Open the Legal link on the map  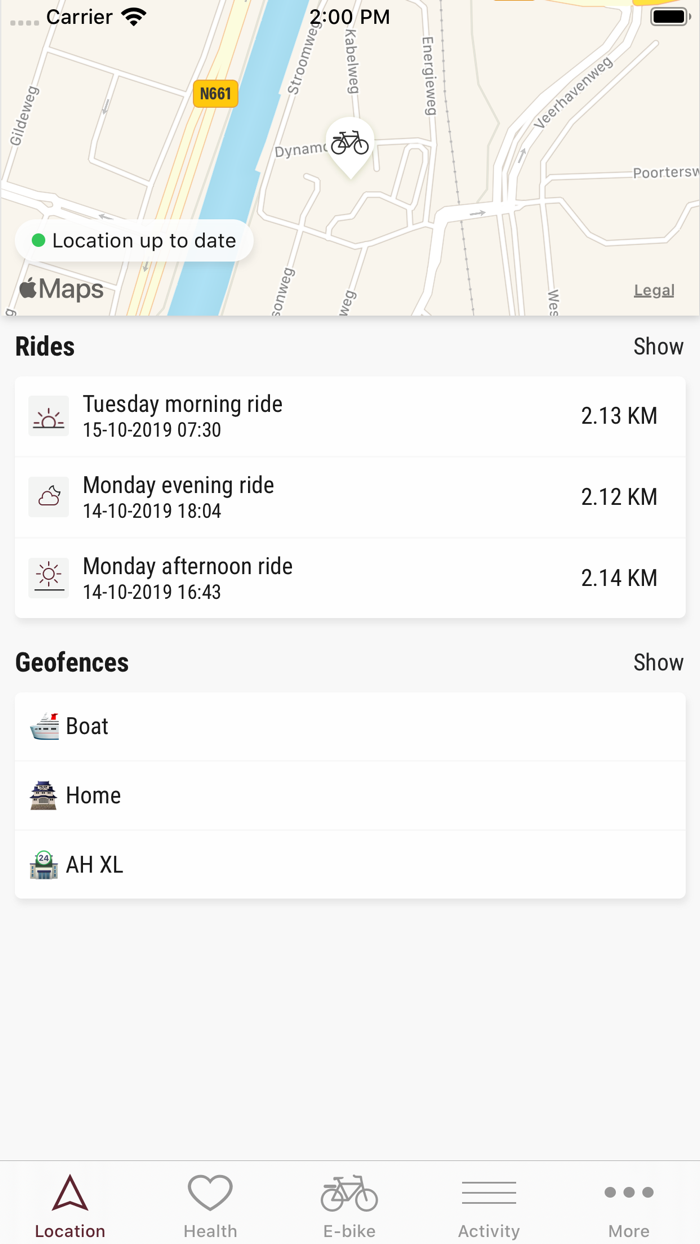click(x=654, y=290)
